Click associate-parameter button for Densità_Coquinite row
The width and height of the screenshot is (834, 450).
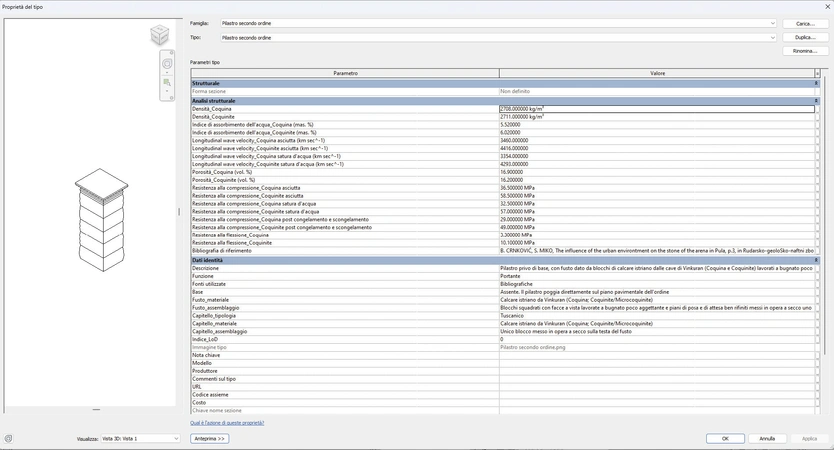(817, 117)
